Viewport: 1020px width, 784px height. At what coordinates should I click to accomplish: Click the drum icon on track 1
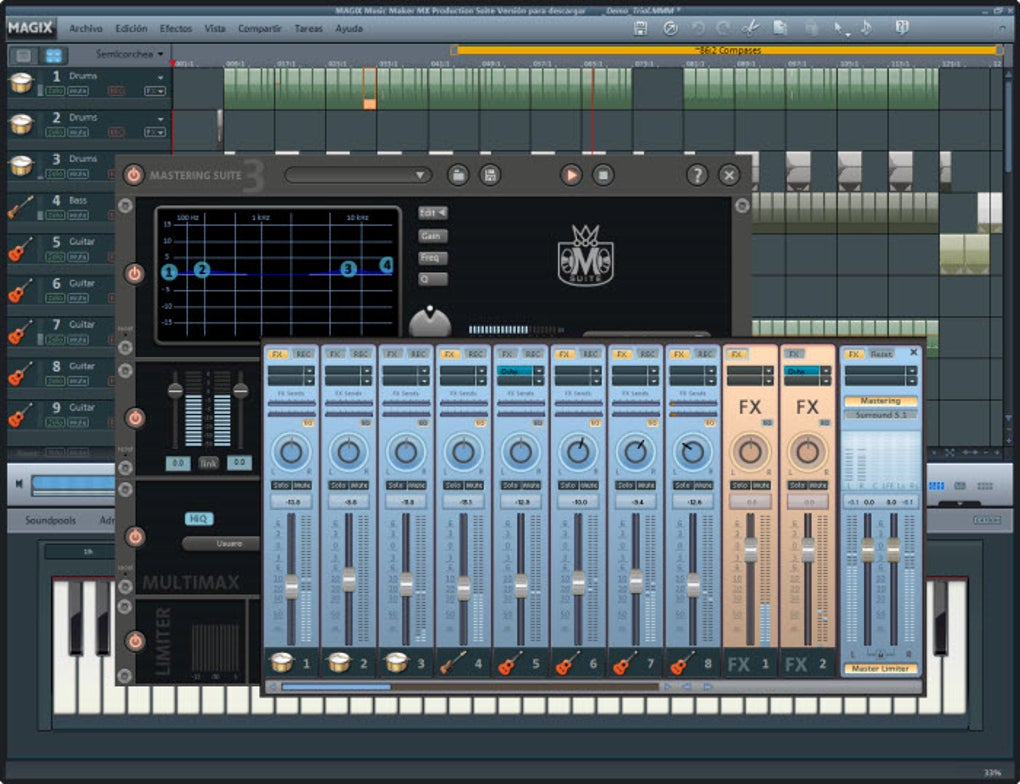point(21,83)
